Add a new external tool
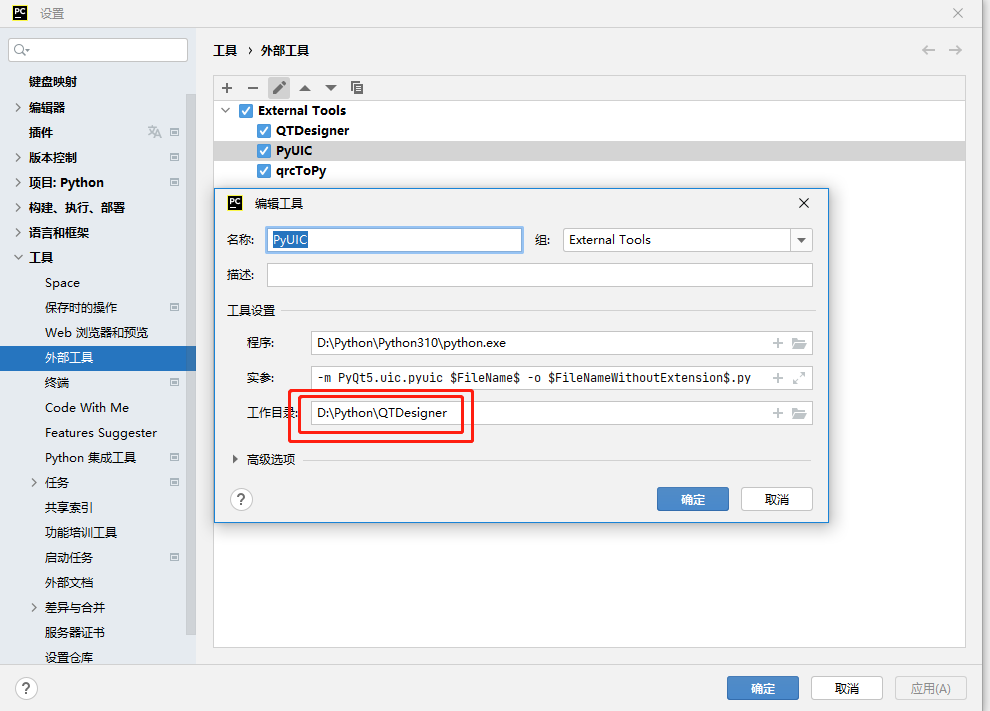The width and height of the screenshot is (990, 711). point(227,88)
